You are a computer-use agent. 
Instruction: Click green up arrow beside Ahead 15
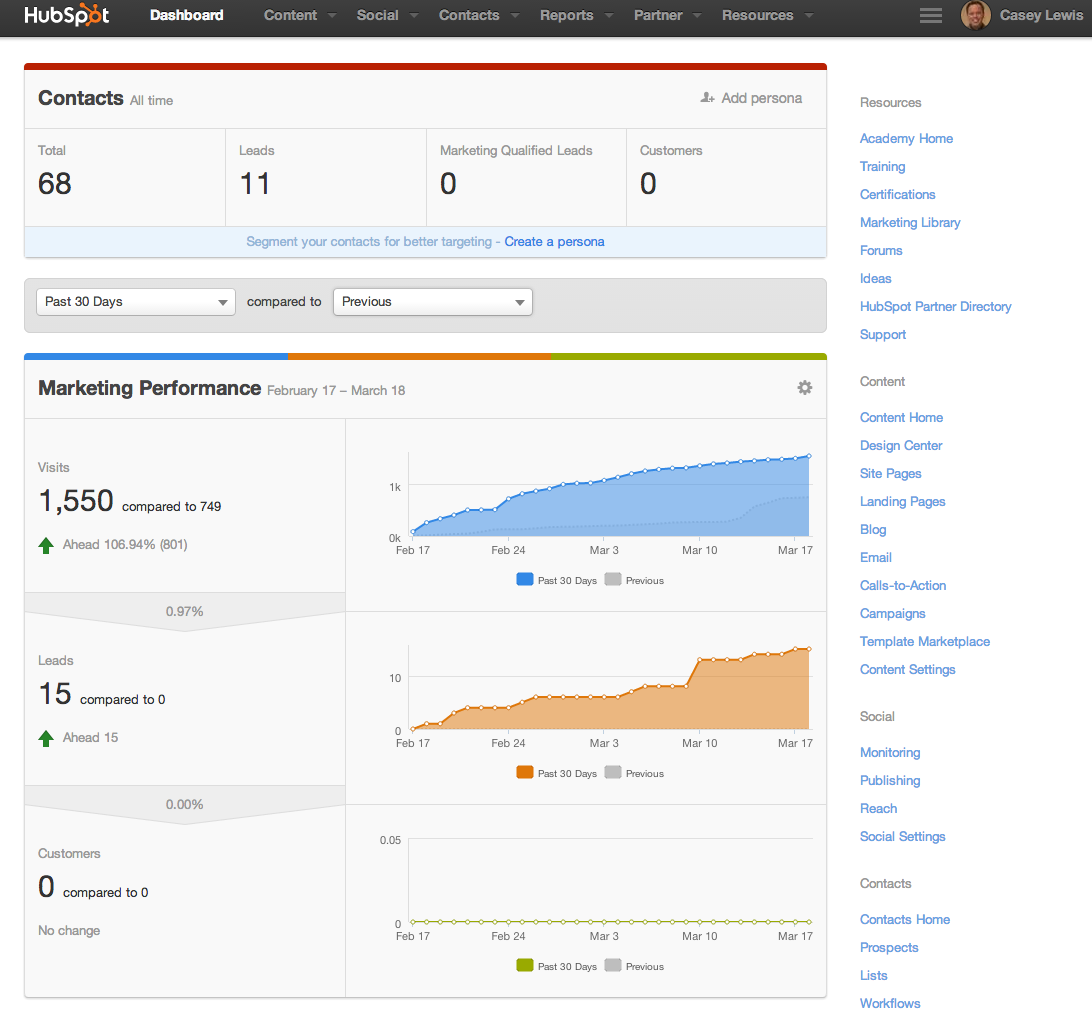[x=46, y=738]
